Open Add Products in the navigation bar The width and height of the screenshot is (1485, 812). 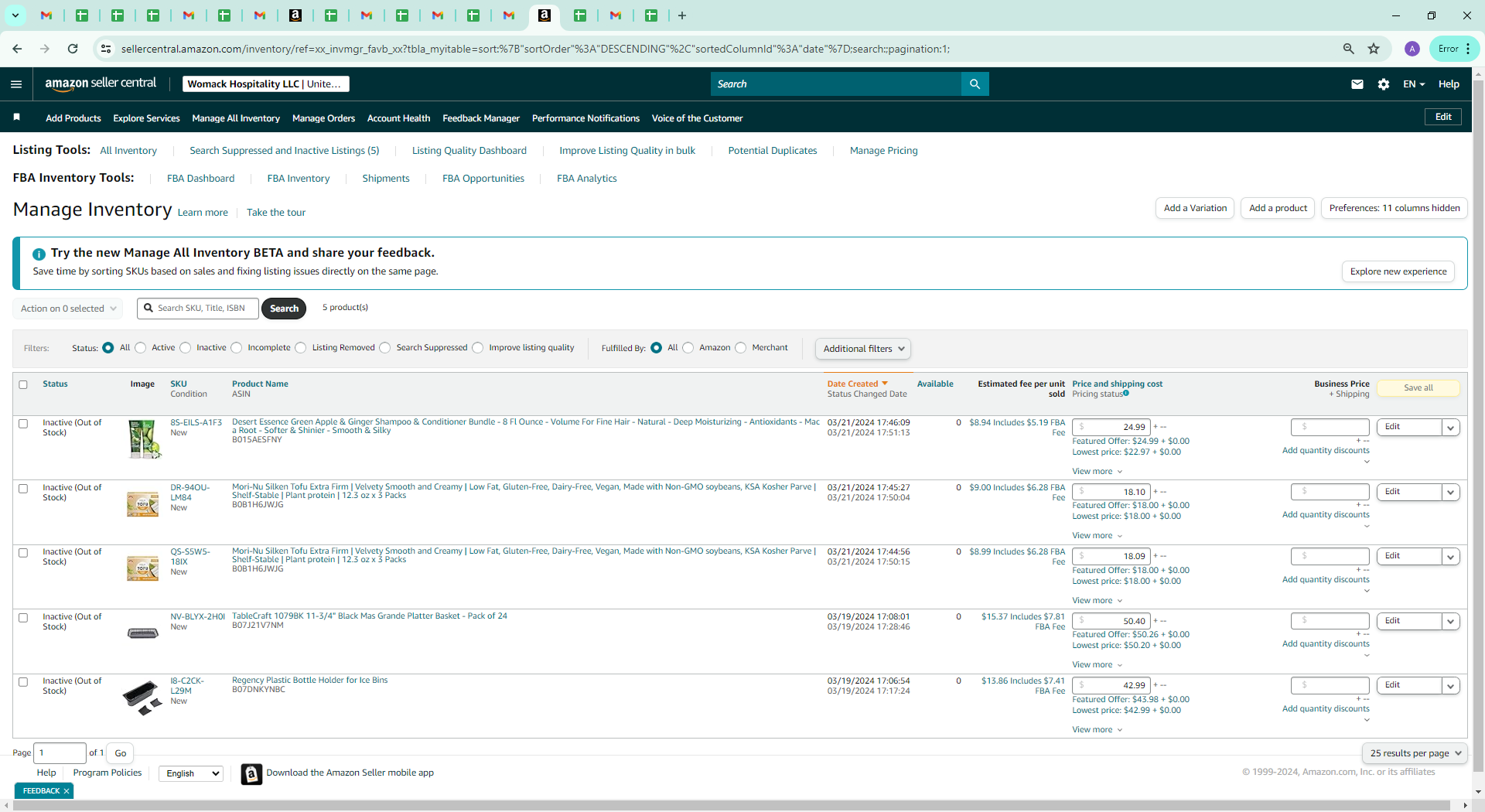[73, 118]
